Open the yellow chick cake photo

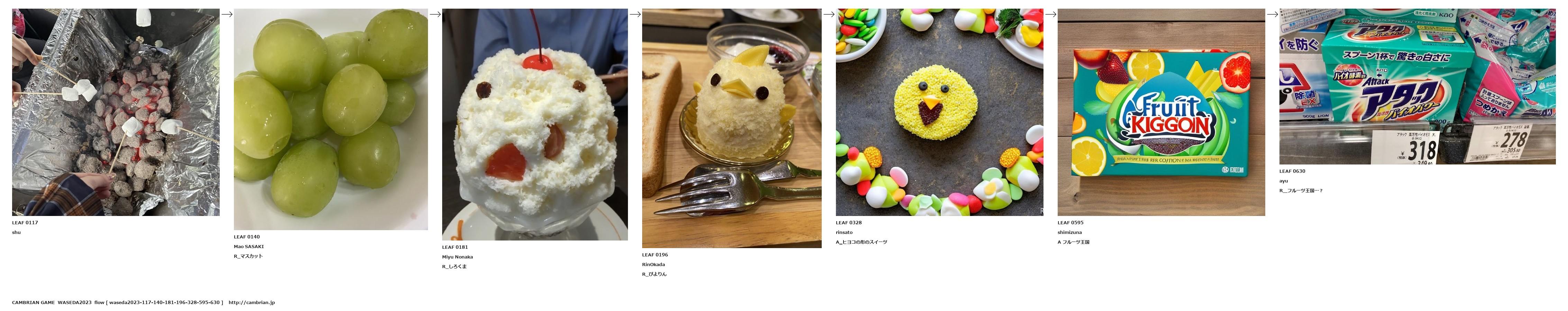tap(732, 128)
